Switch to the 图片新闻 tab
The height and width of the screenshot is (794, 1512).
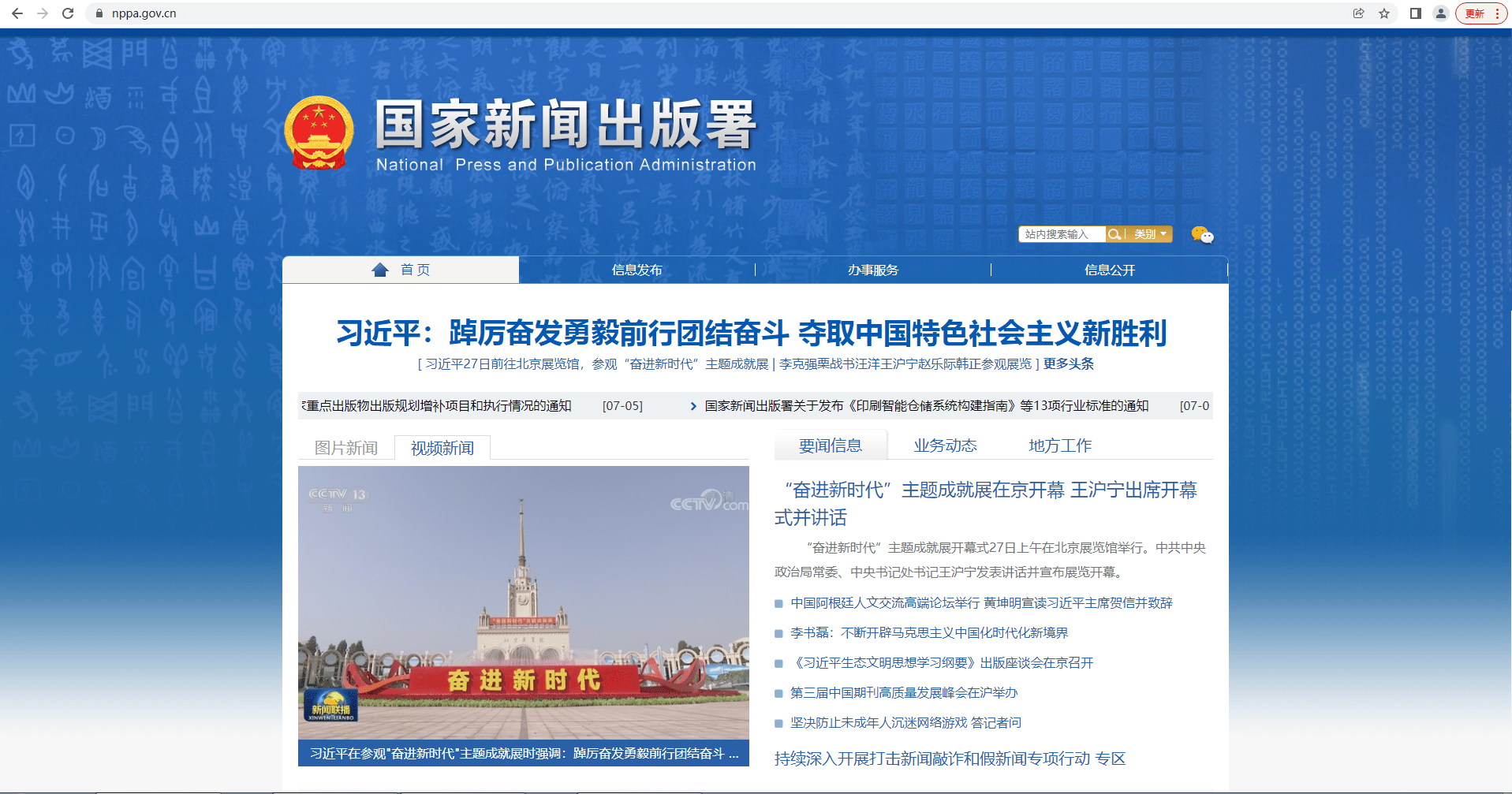345,447
